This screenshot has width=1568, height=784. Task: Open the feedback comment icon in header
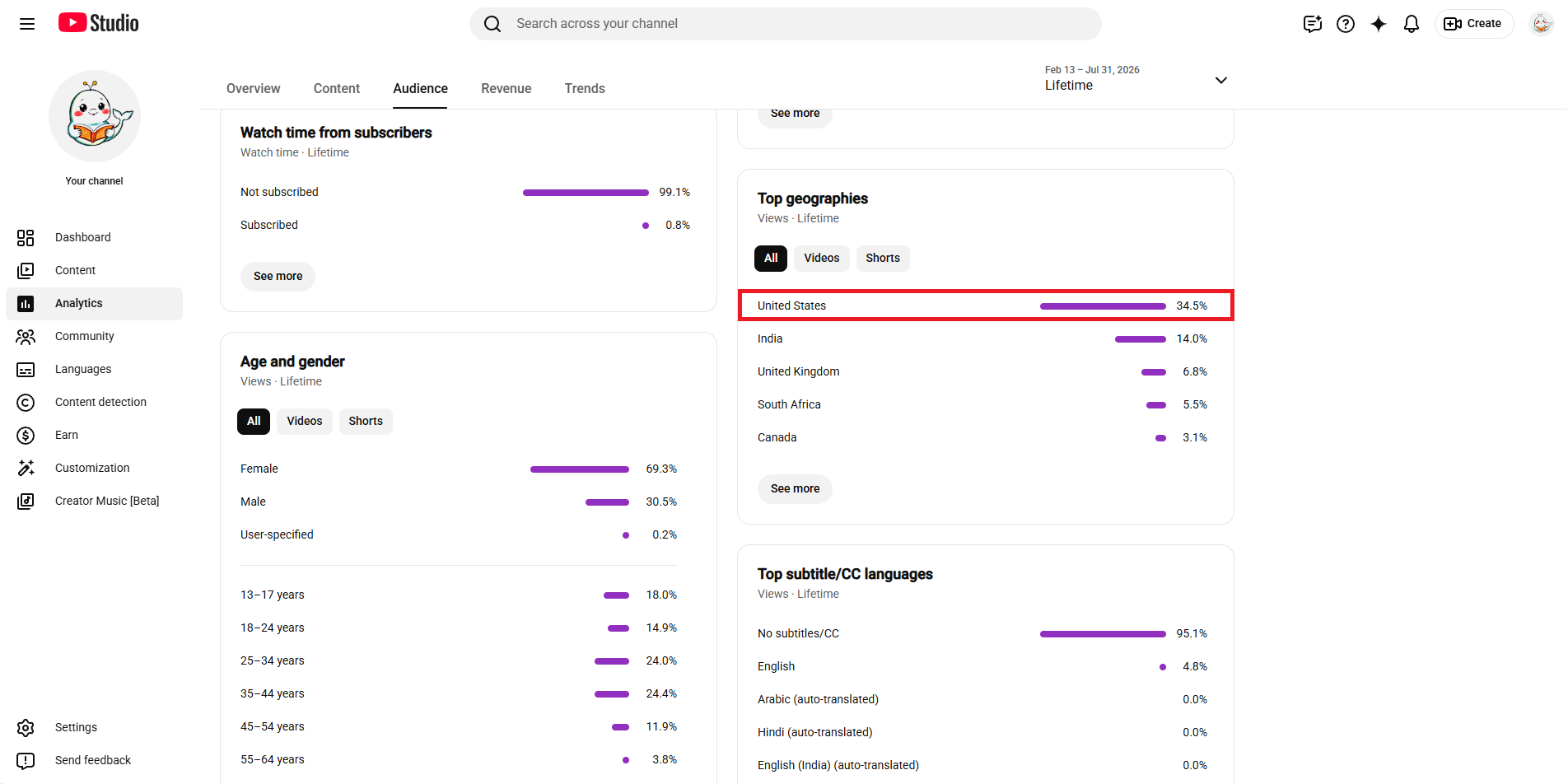[1313, 24]
